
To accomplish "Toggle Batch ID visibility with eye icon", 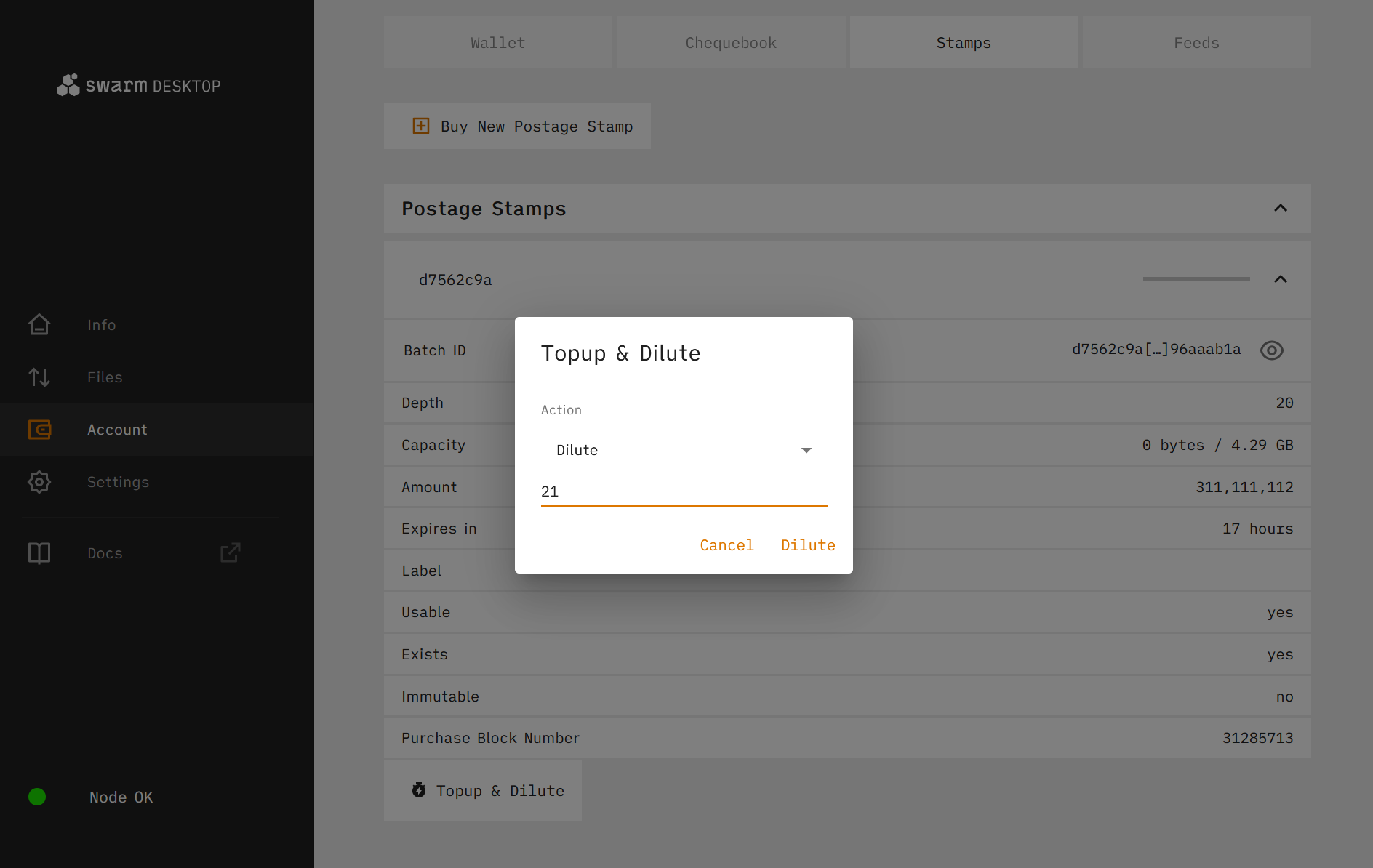I will (x=1271, y=350).
